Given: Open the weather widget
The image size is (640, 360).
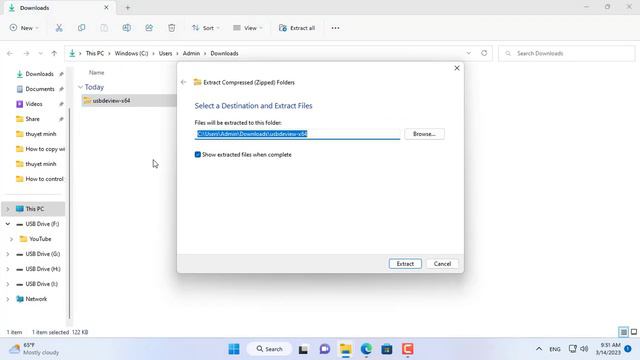Looking at the screenshot, I should coord(35,349).
